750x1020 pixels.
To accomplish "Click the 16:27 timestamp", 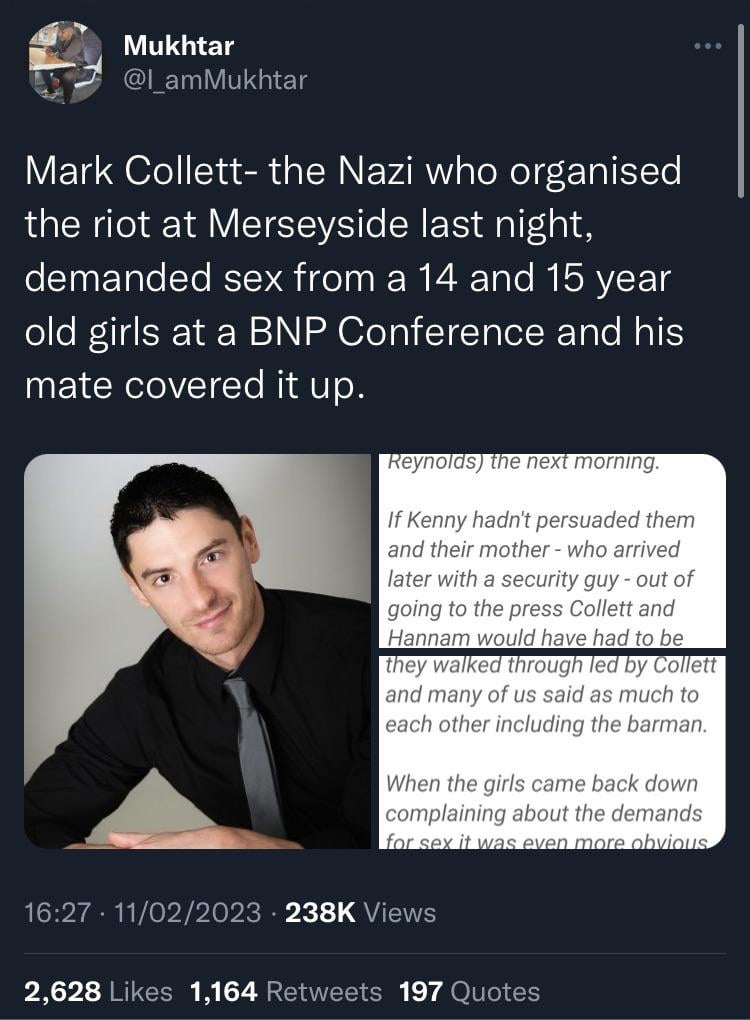I will 57,912.
